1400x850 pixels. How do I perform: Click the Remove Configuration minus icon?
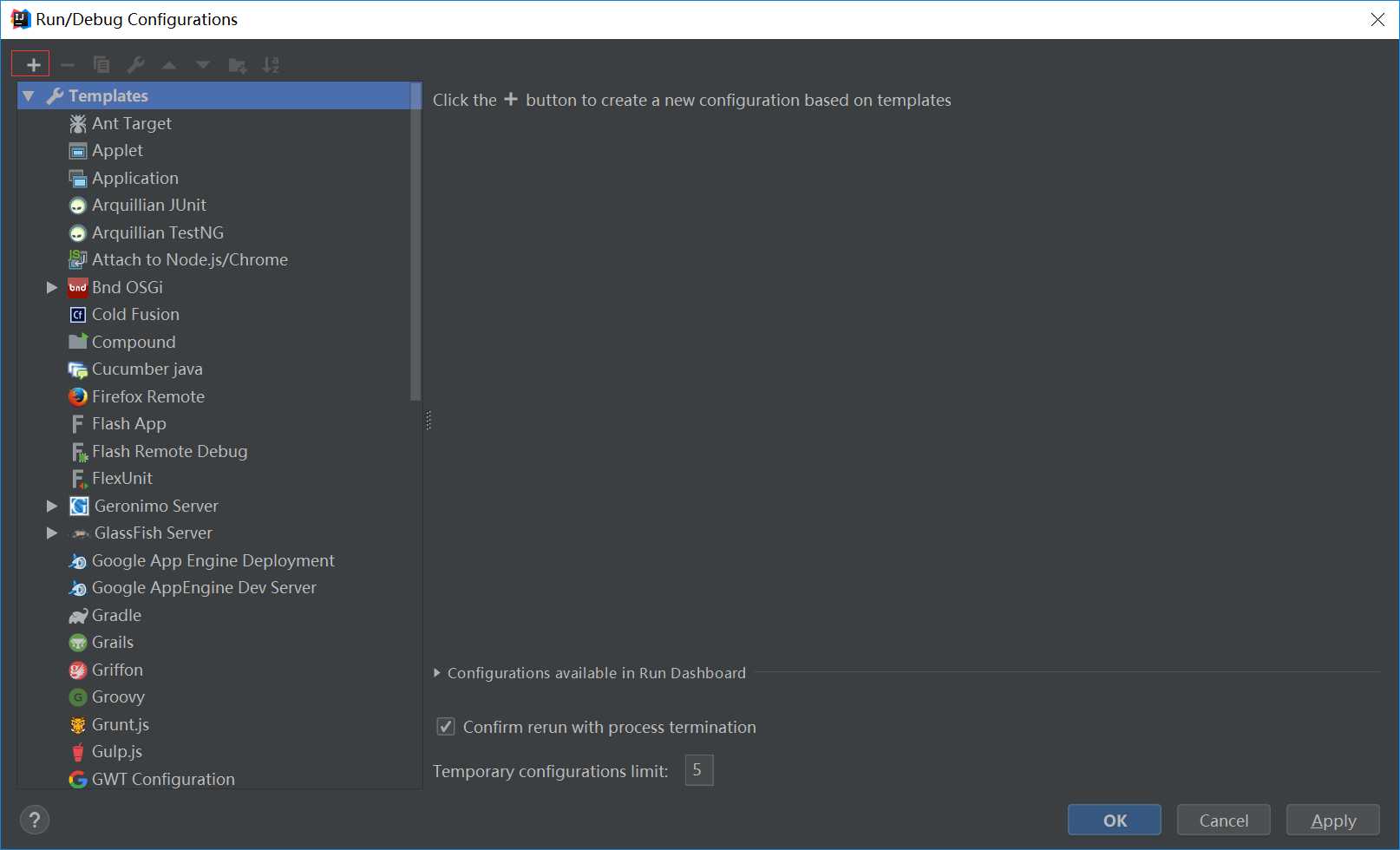(x=68, y=65)
